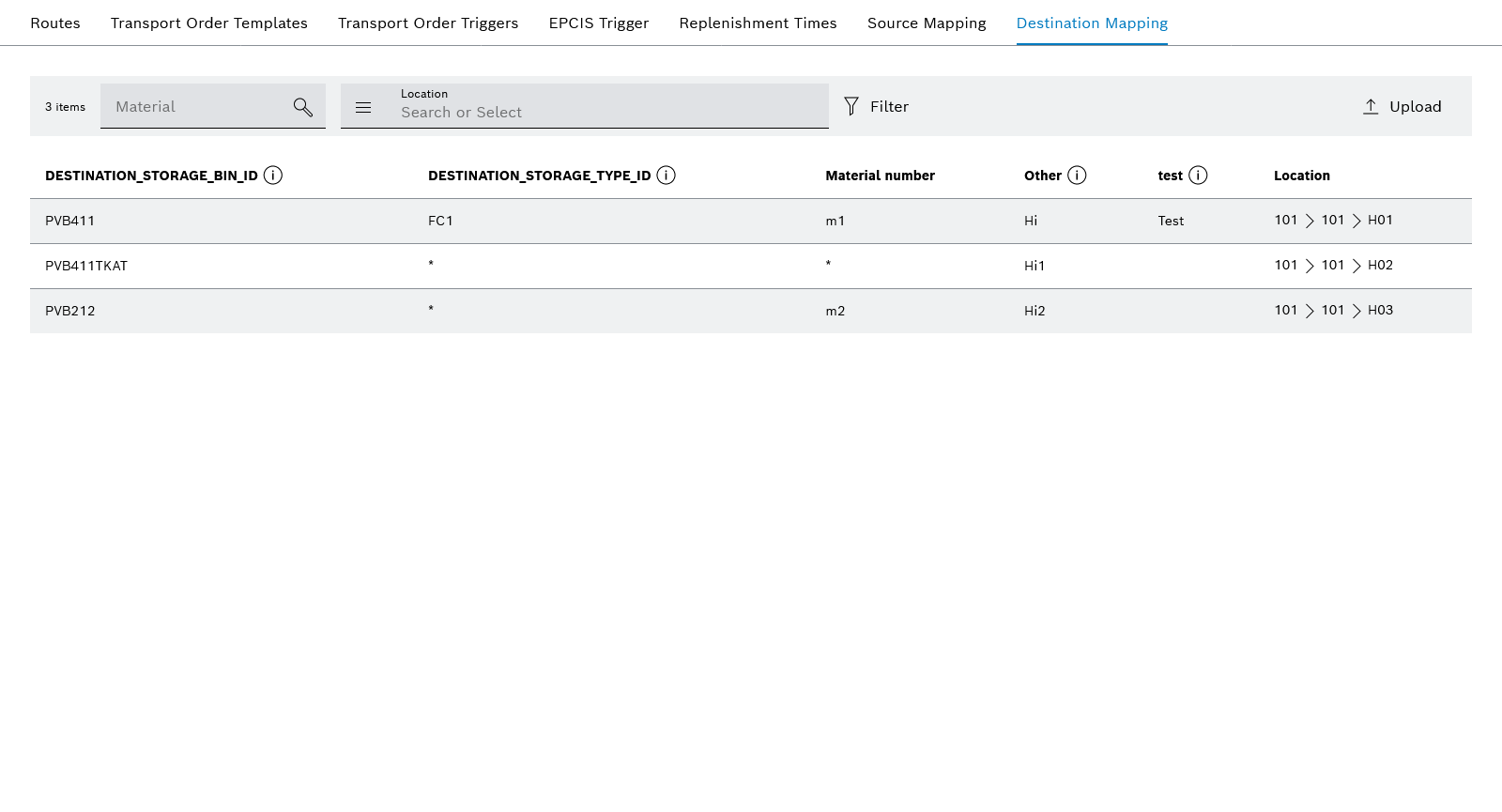Click the magnifier search icon in Material field
The height and width of the screenshot is (812, 1502).
click(x=302, y=107)
